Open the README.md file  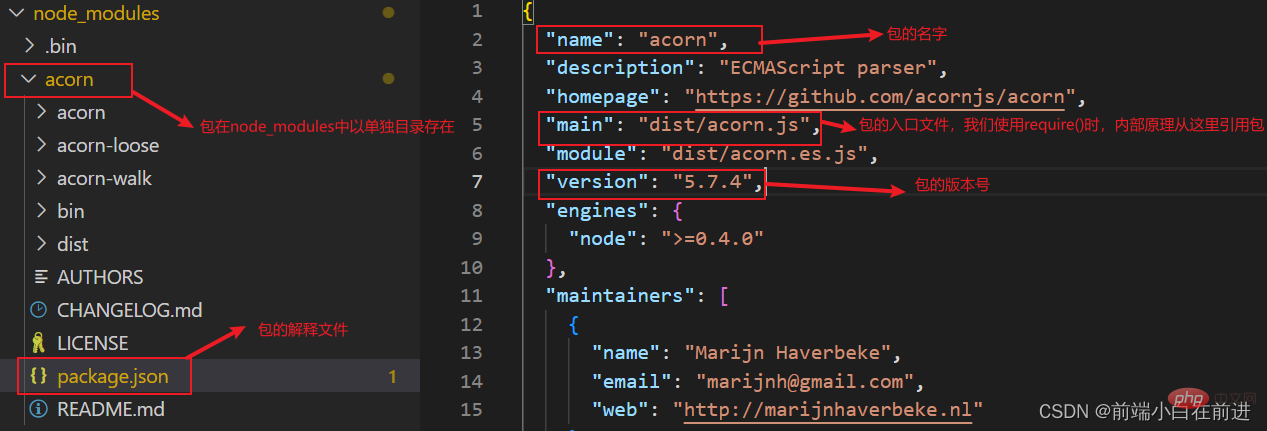[110, 409]
